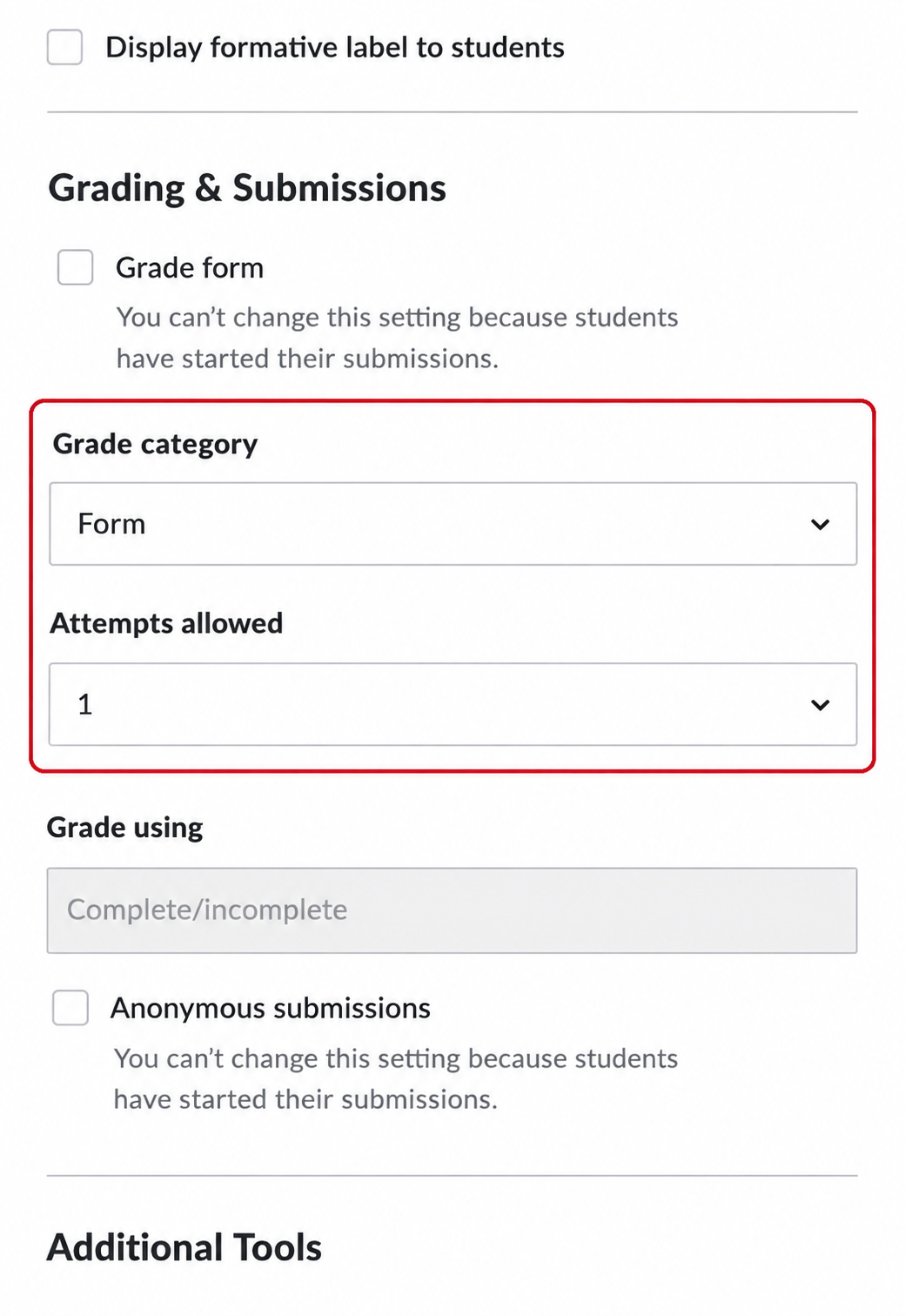Screen dimensions: 905x1316
Task: Click the helper text below Anonymous submissions
Action: tap(396, 1078)
